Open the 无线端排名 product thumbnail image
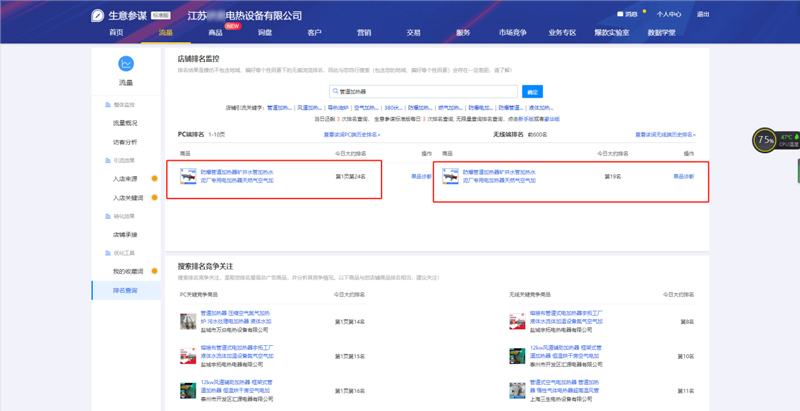Screen dimensions: 800x411 point(450,176)
